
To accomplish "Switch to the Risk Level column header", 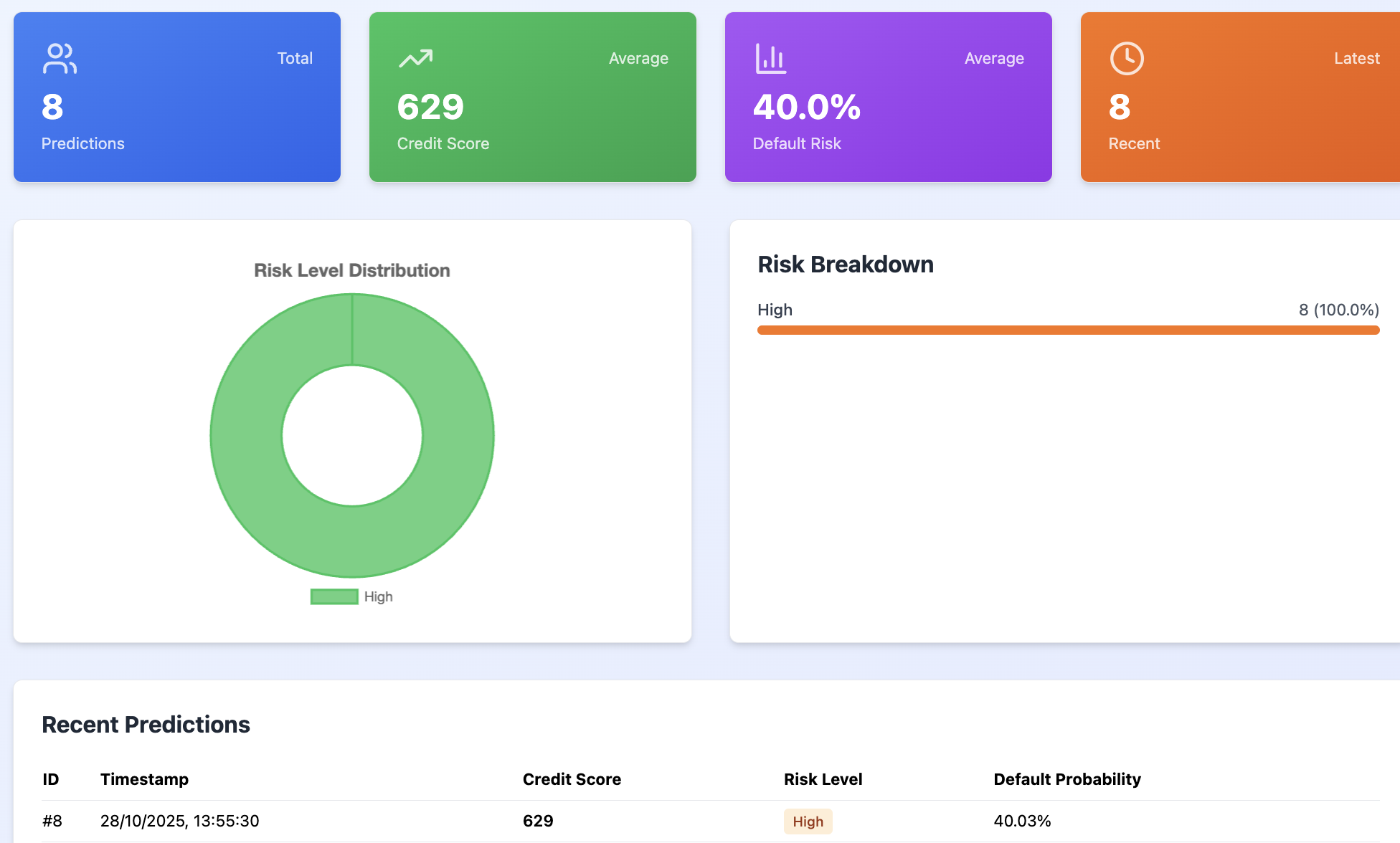I will click(823, 779).
